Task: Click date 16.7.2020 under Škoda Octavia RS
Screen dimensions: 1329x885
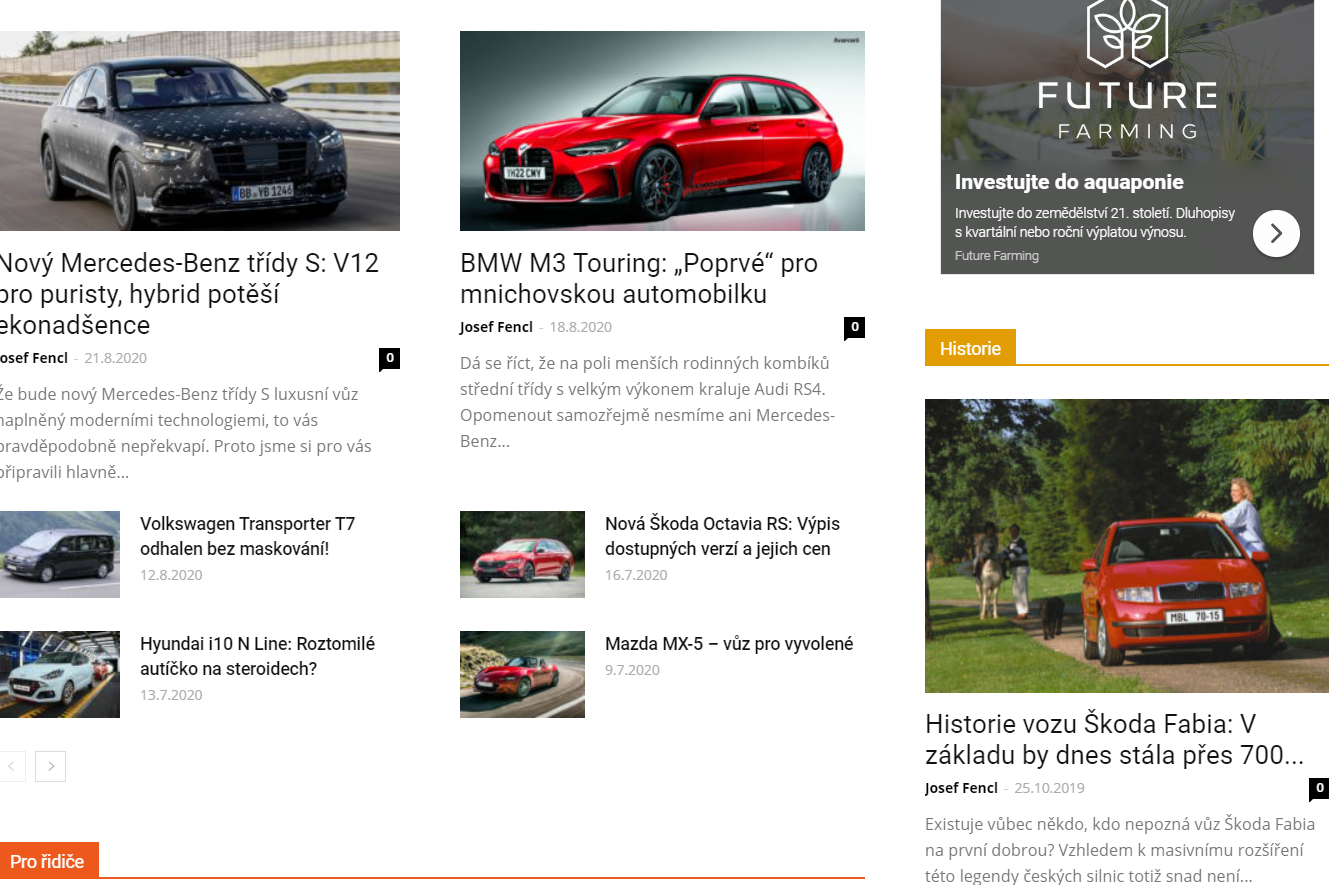Action: coord(636,575)
